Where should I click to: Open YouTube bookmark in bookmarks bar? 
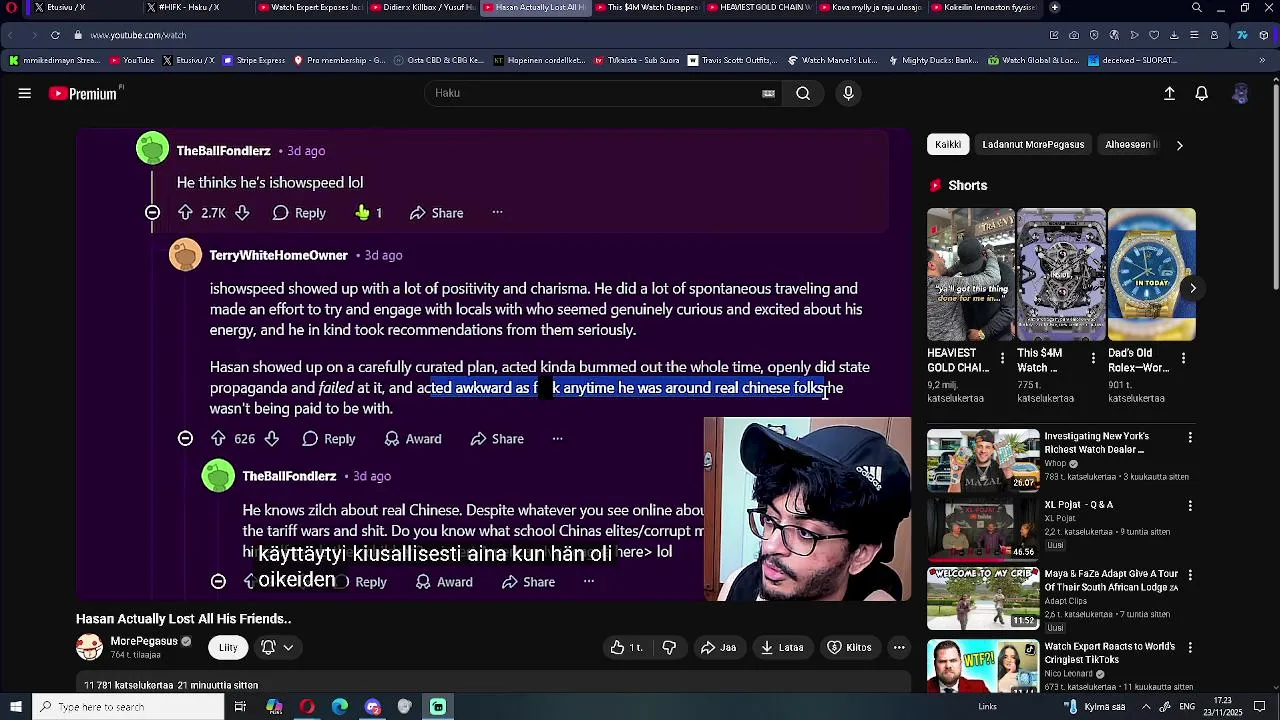(131, 60)
